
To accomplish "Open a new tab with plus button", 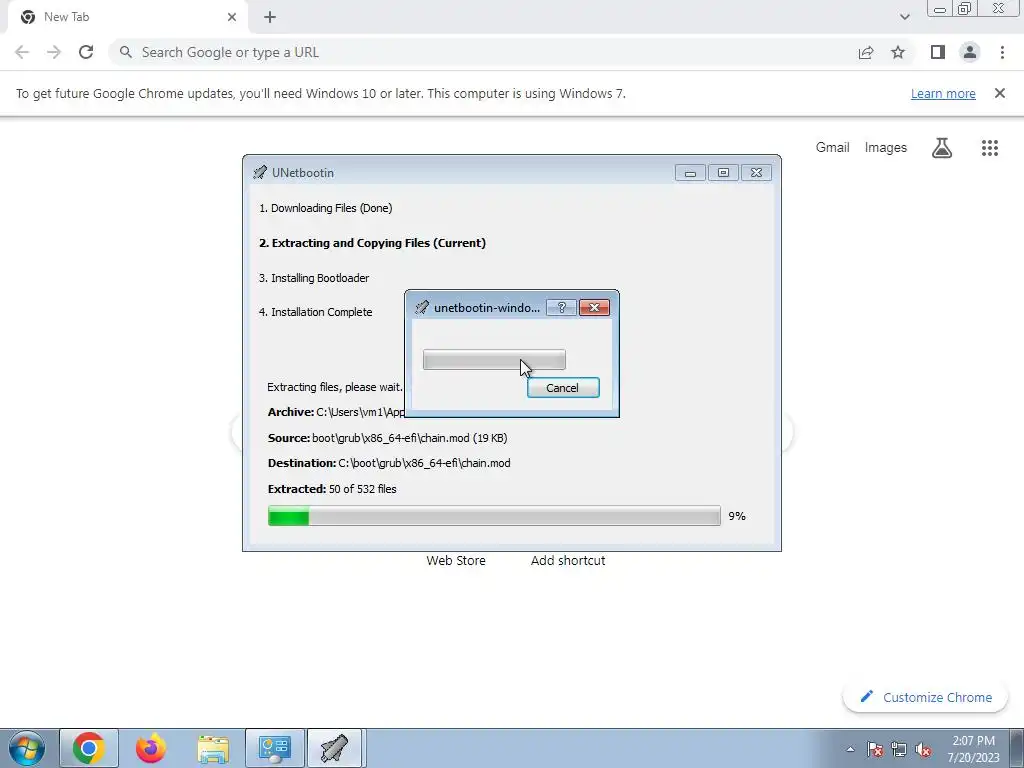I will (270, 17).
